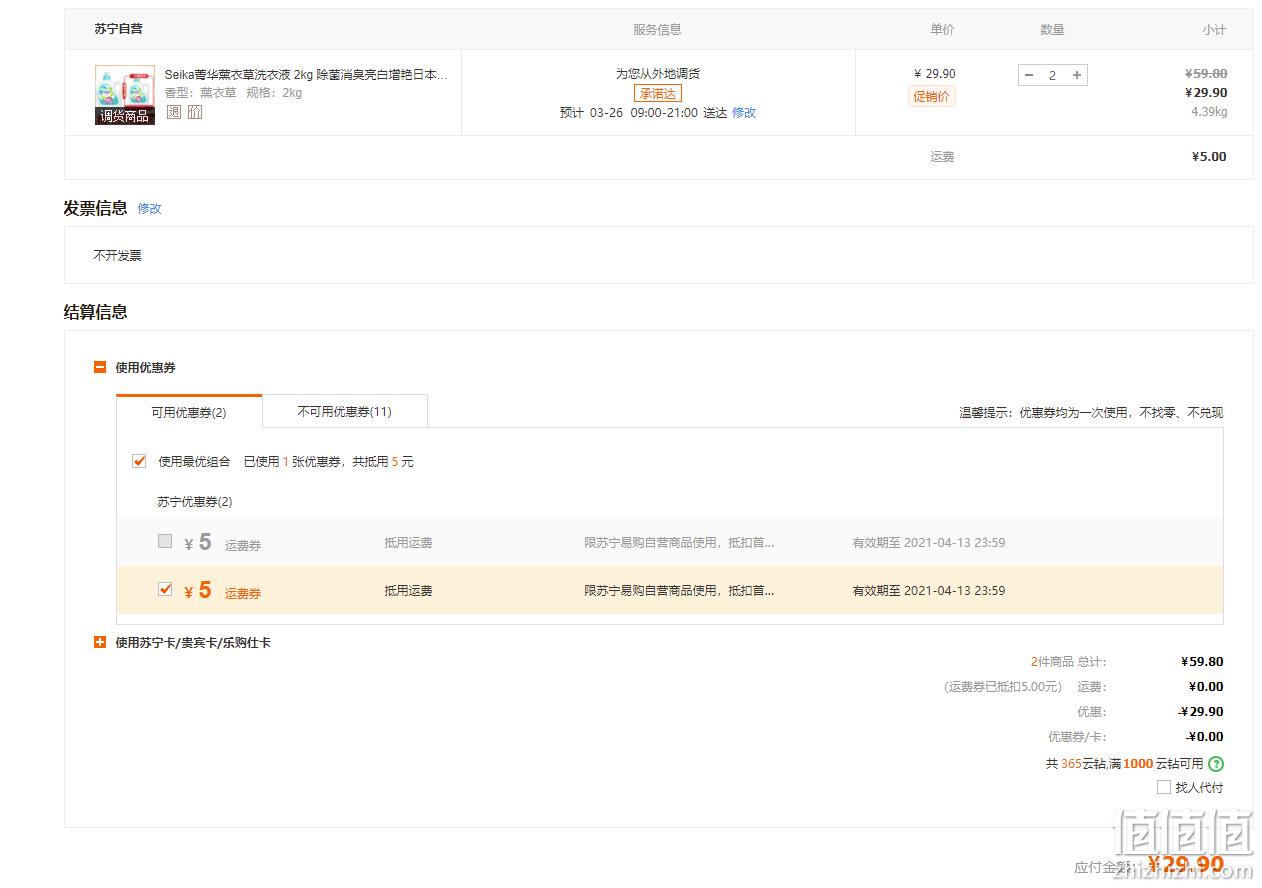Click the ¥5.00 shipping fee value
Image resolution: width=1262 pixels, height=888 pixels.
pos(1209,157)
